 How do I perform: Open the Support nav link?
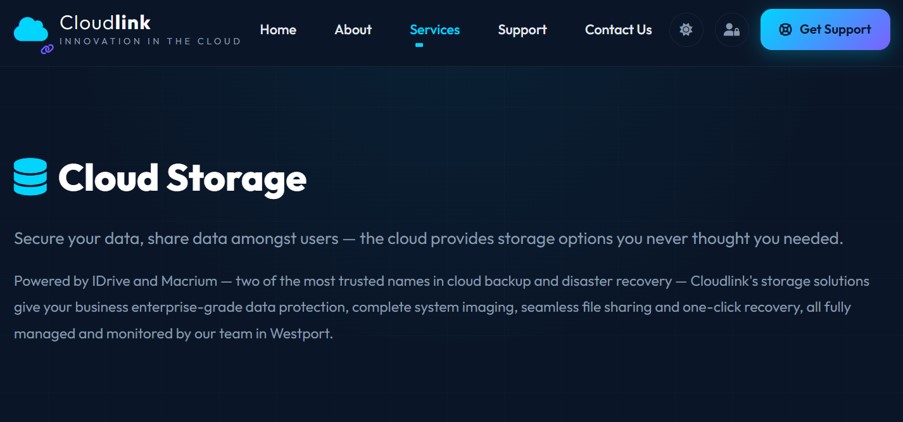click(x=522, y=29)
